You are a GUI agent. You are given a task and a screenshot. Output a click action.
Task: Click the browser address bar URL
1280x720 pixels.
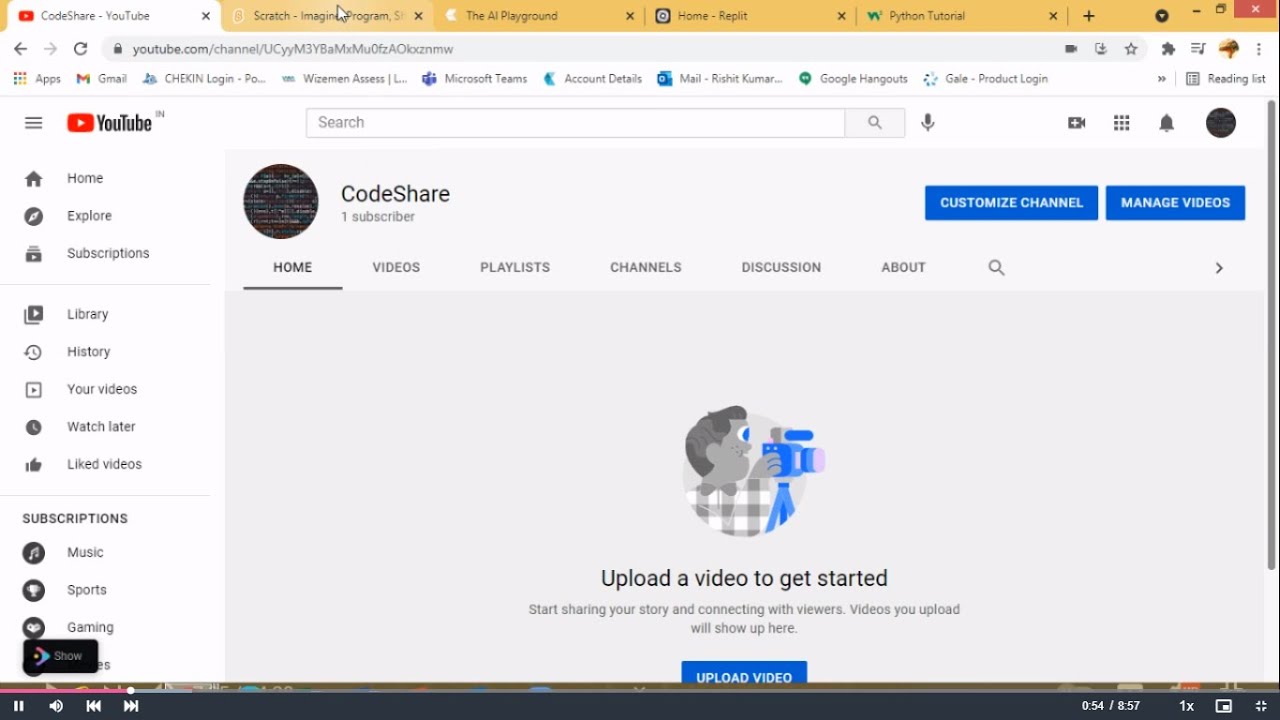[293, 48]
